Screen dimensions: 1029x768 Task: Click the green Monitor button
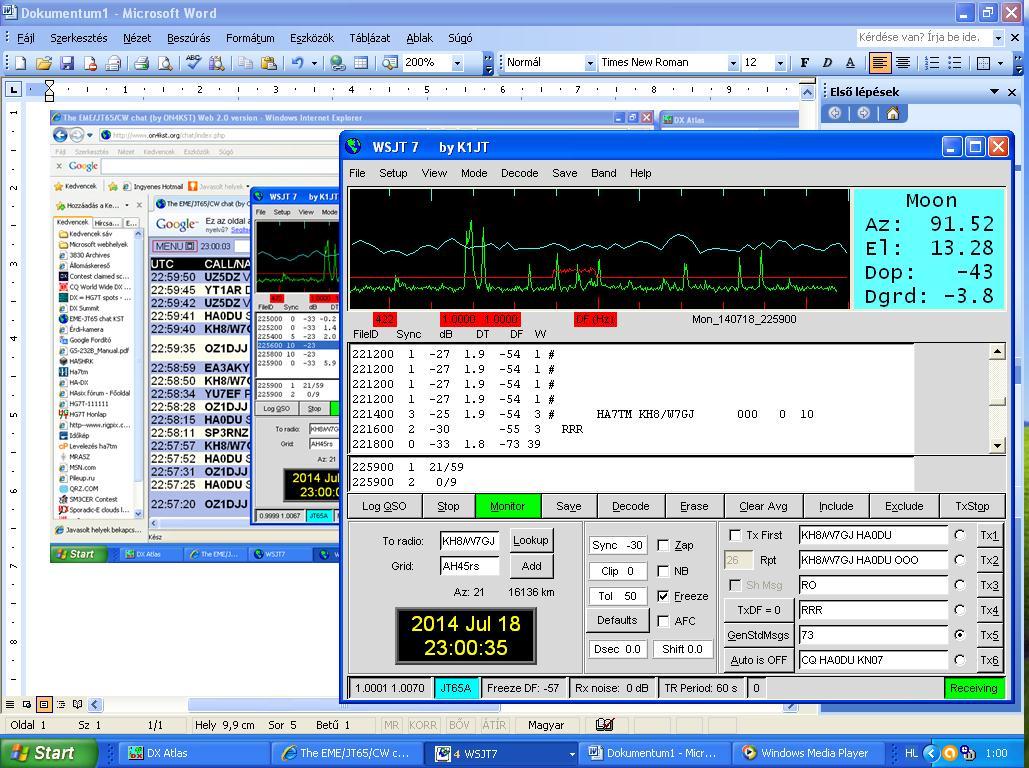point(507,506)
